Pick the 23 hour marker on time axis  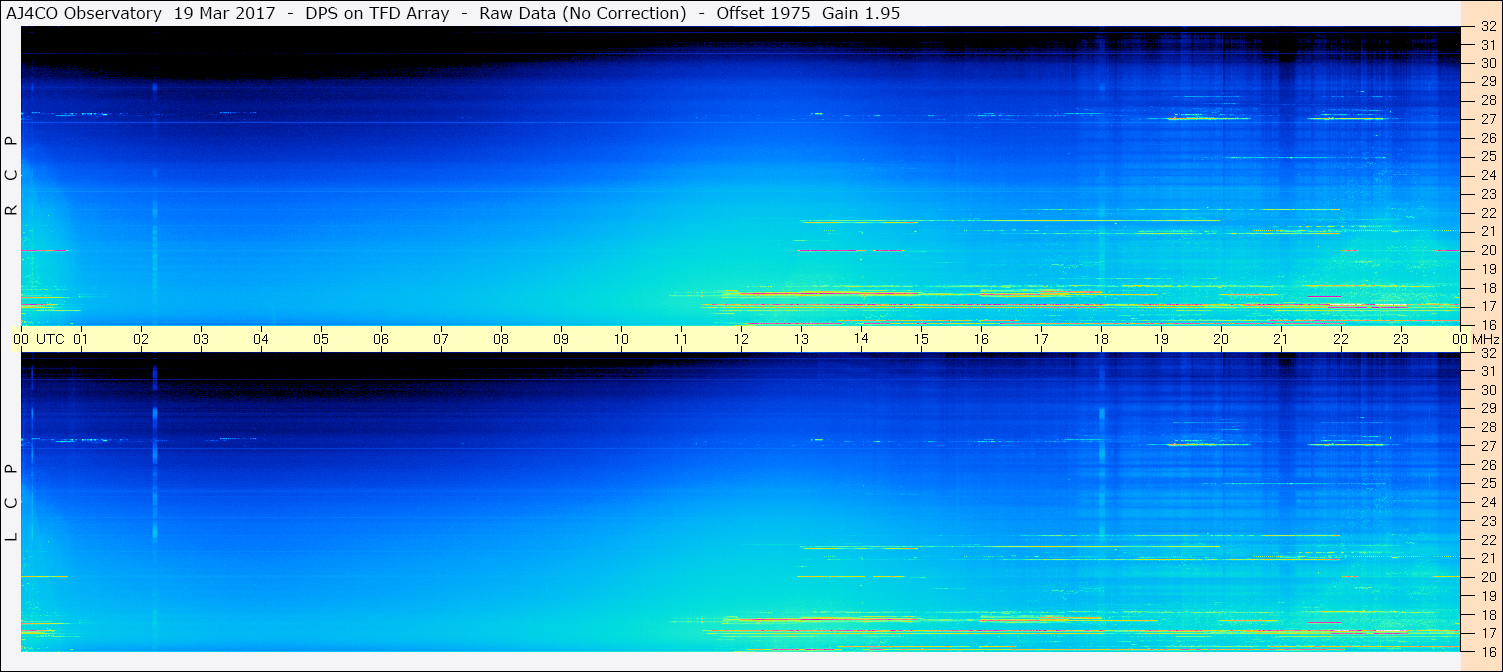[1401, 339]
